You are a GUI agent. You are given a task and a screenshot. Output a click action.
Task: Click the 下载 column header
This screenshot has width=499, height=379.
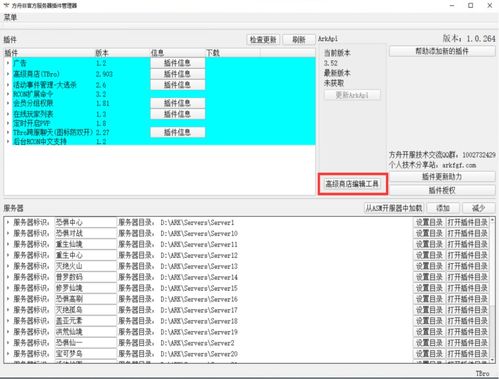click(233, 53)
